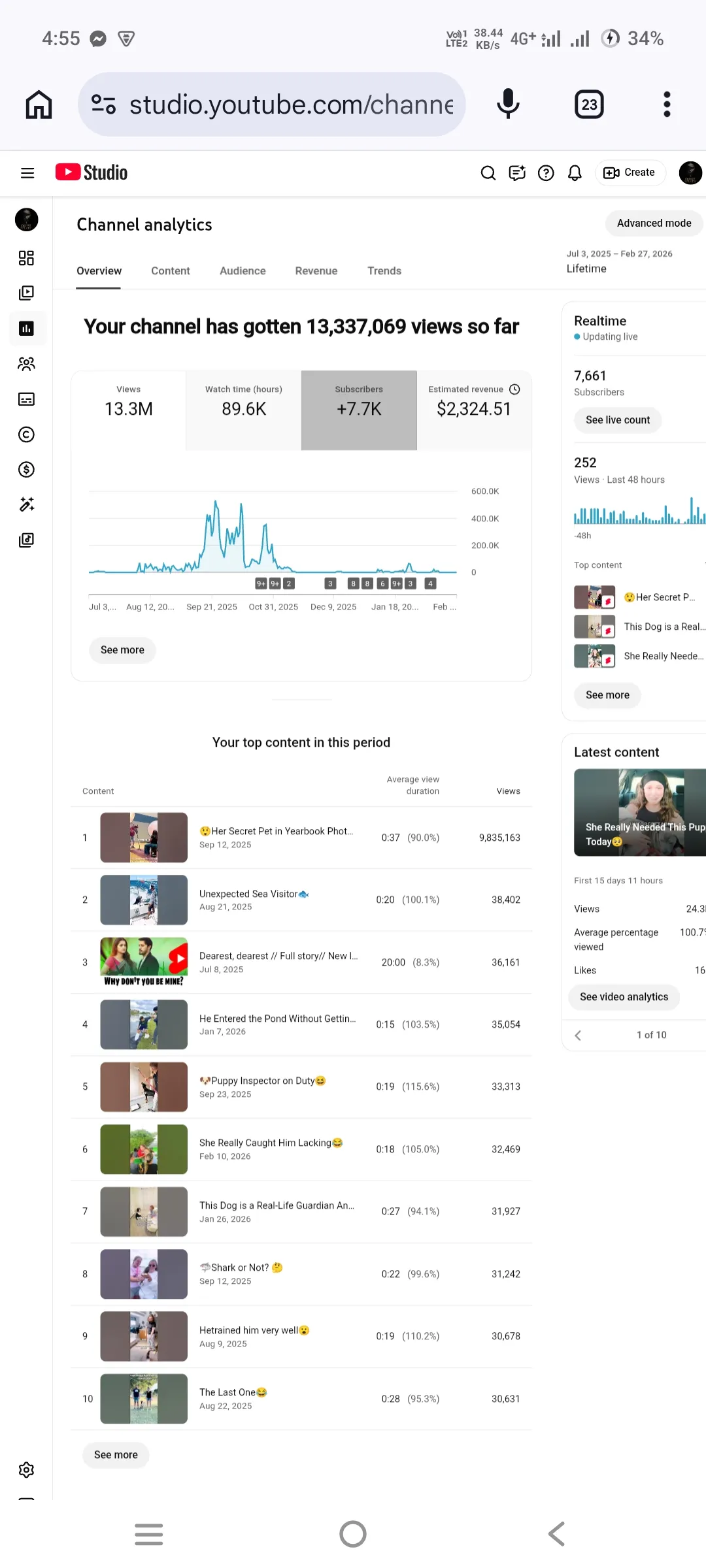Select Watch time 89.6K metric card

[x=244, y=410]
